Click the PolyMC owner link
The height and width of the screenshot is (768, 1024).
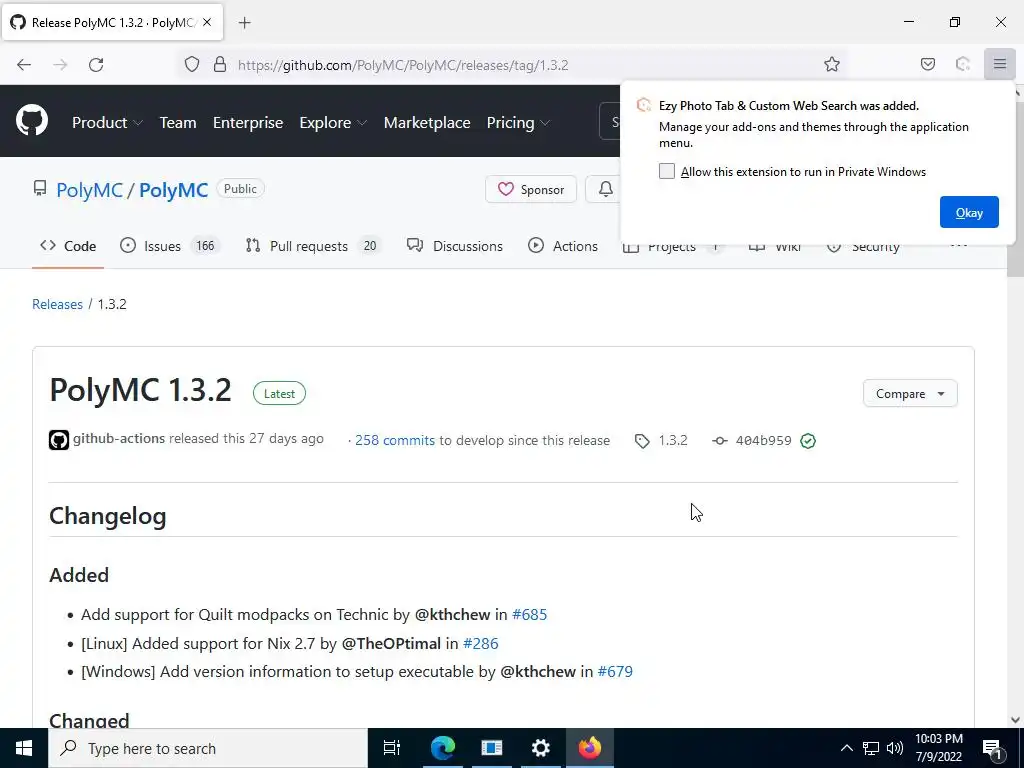coord(89,190)
